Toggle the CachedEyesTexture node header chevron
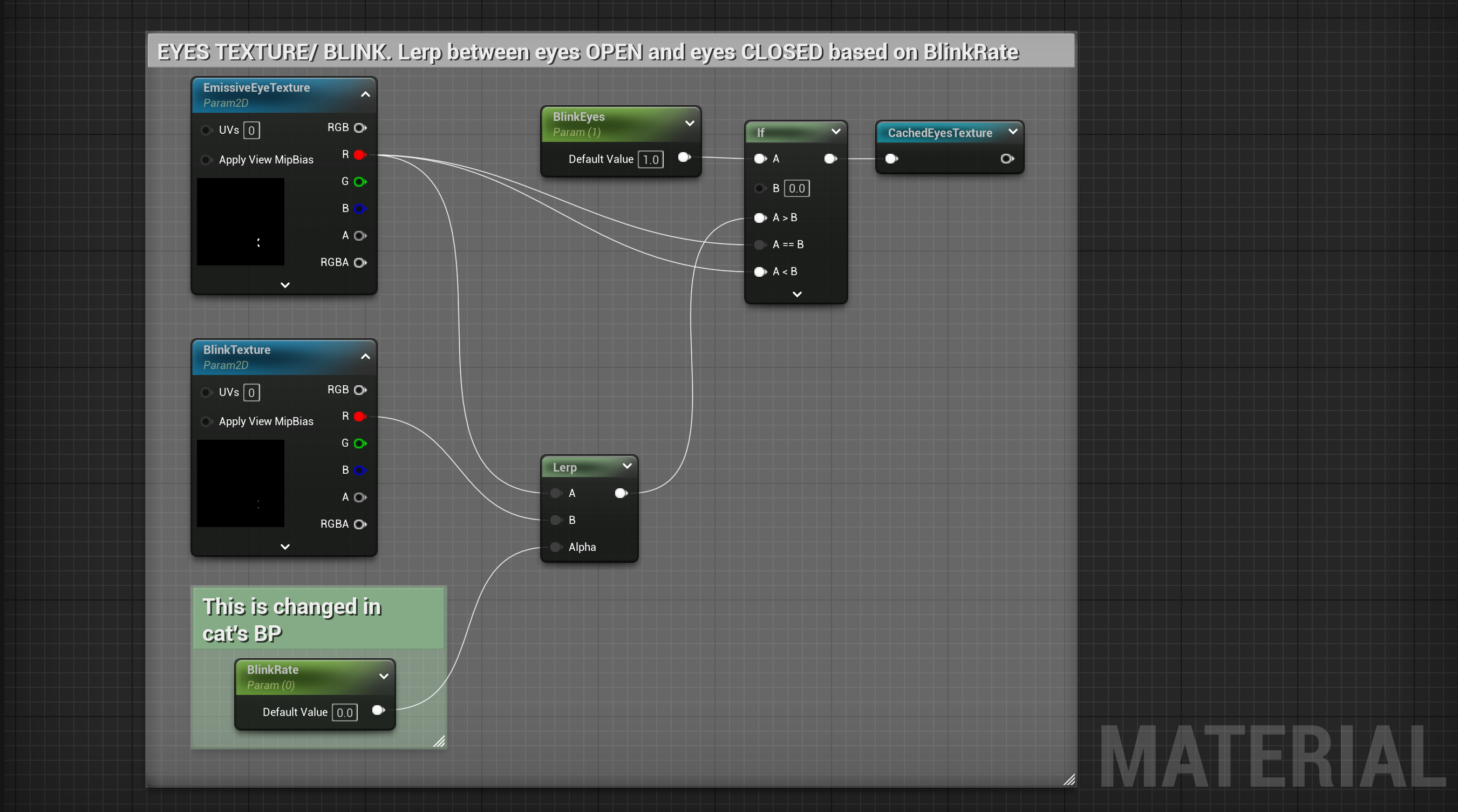Image resolution: width=1458 pixels, height=812 pixels. point(1013,132)
